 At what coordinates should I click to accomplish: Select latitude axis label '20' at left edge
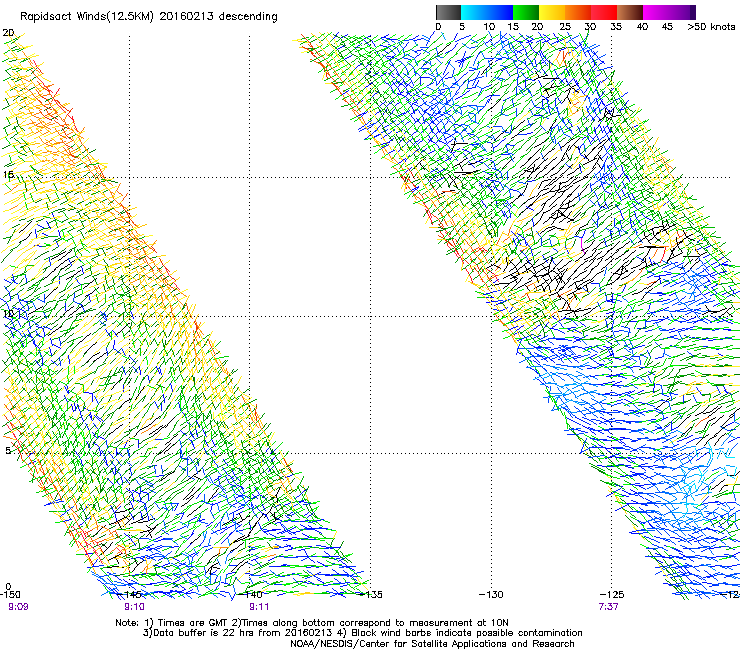[x=8, y=33]
